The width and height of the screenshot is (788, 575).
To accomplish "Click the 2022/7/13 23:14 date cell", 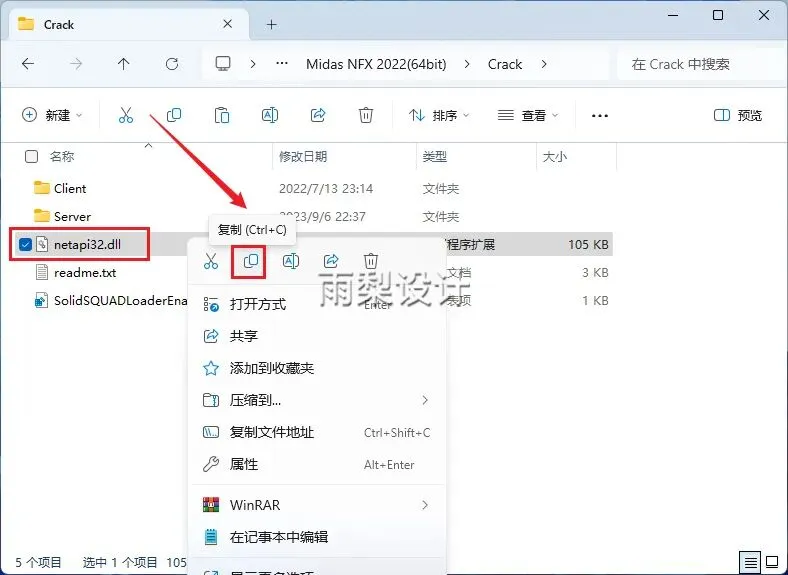I will 326,188.
